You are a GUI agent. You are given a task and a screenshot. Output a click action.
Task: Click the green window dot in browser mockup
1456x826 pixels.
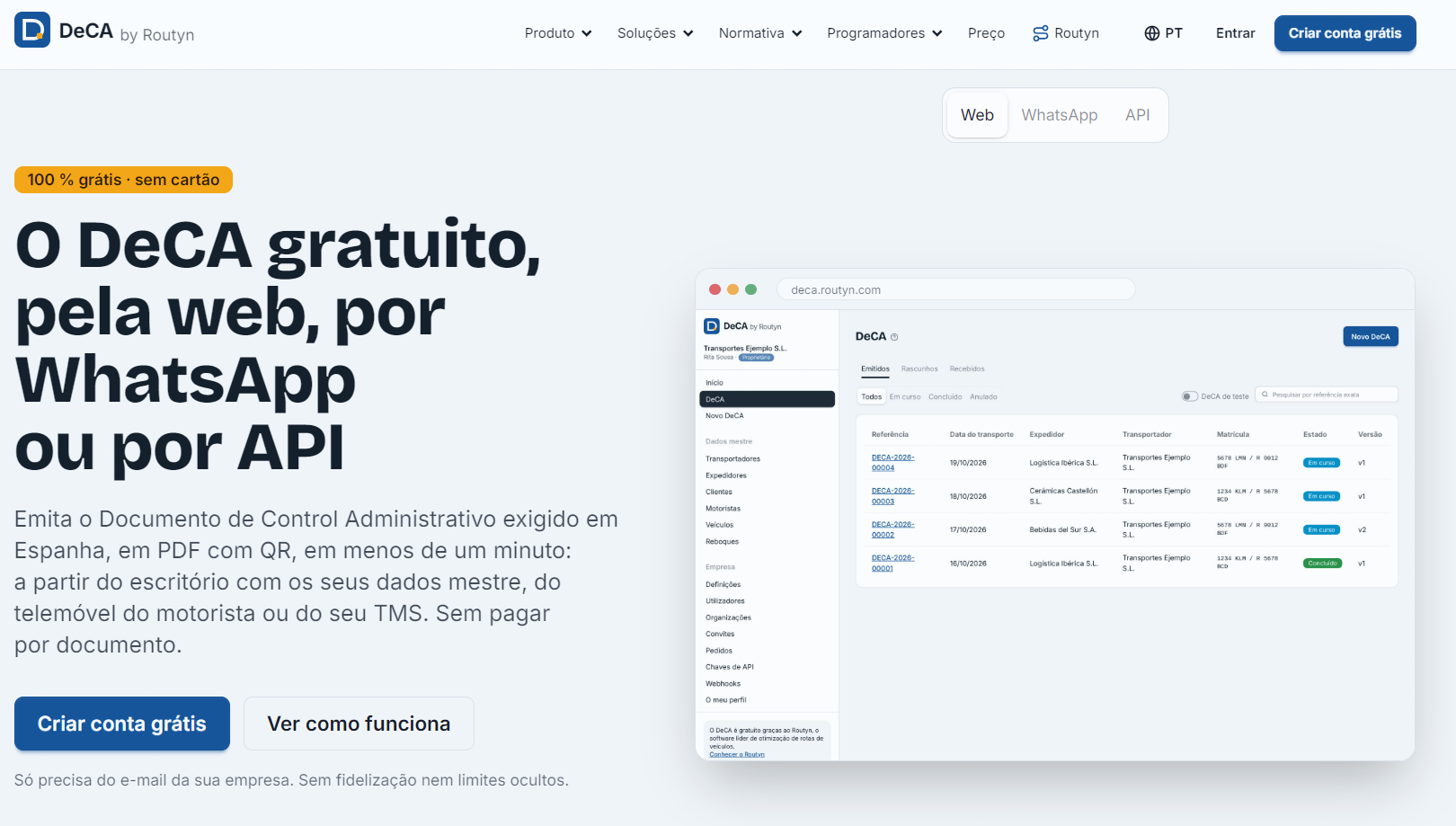[x=750, y=289]
